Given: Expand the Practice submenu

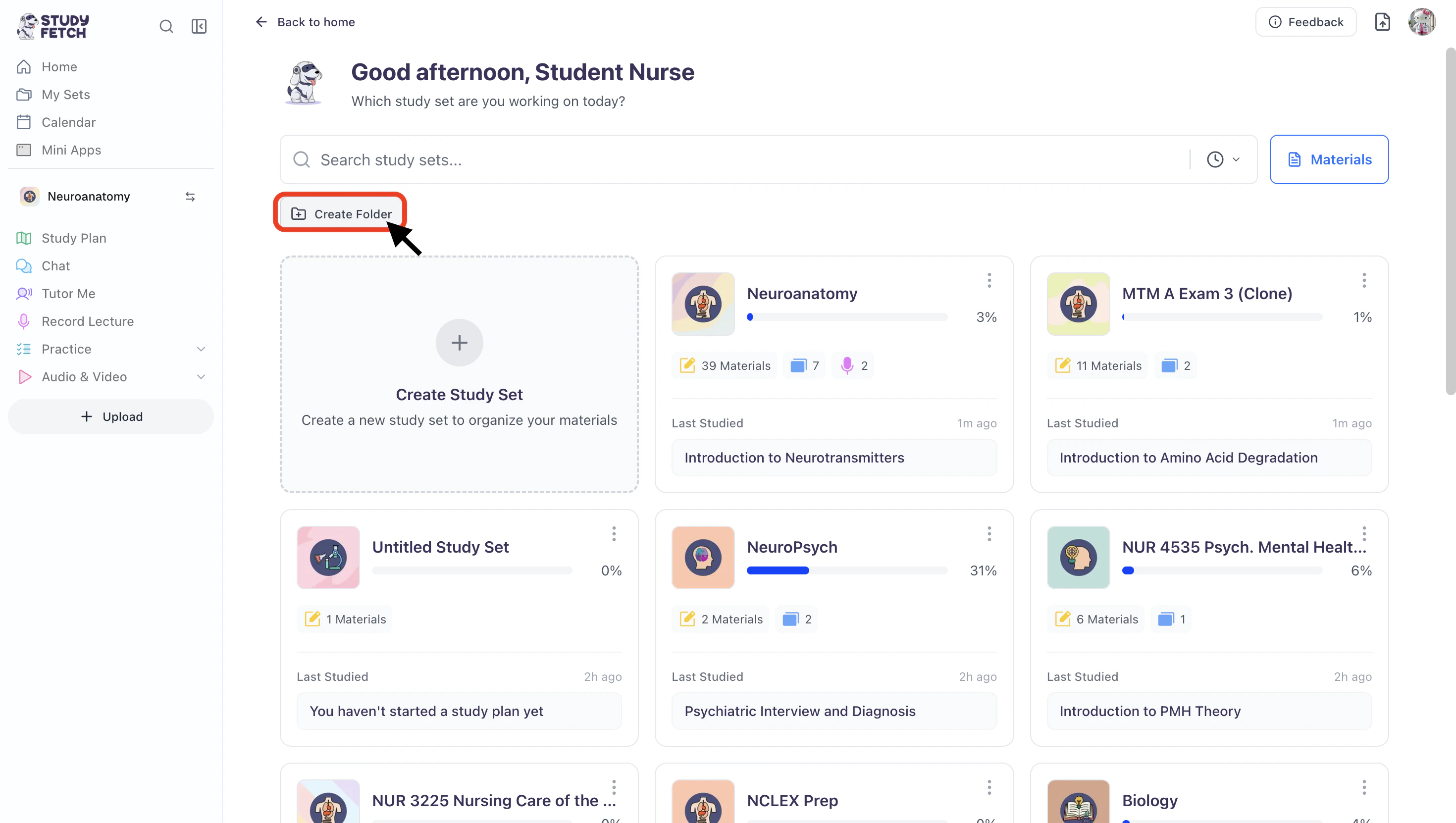Looking at the screenshot, I should (x=201, y=349).
